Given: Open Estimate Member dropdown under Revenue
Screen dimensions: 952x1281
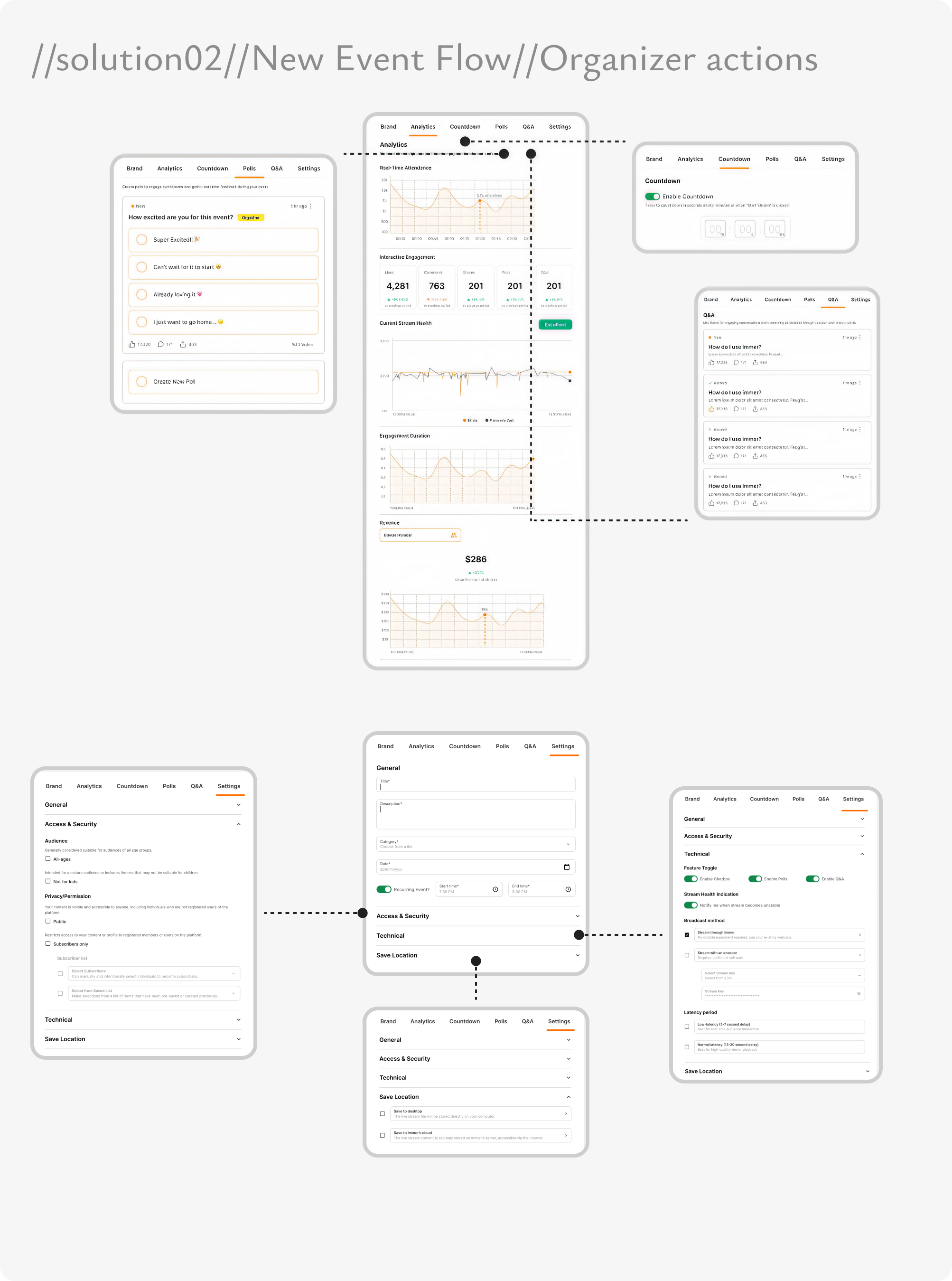Looking at the screenshot, I should 420,535.
